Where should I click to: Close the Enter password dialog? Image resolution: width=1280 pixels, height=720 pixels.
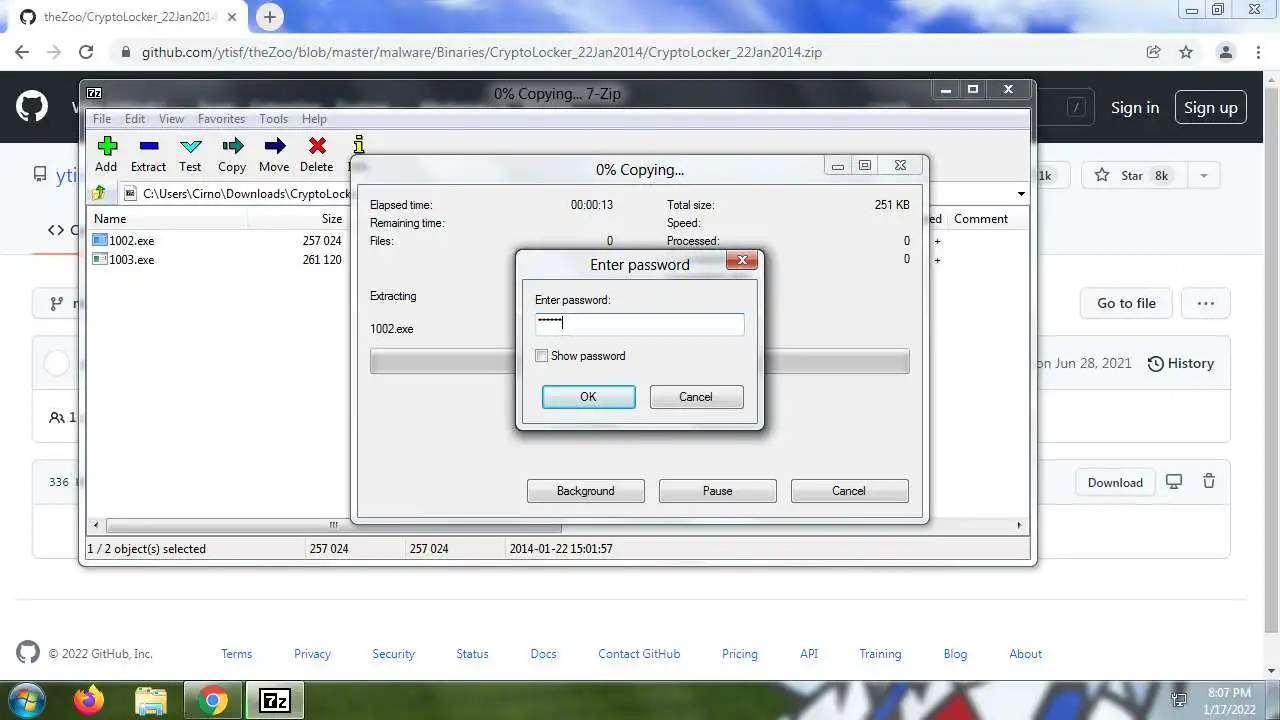[x=741, y=261]
